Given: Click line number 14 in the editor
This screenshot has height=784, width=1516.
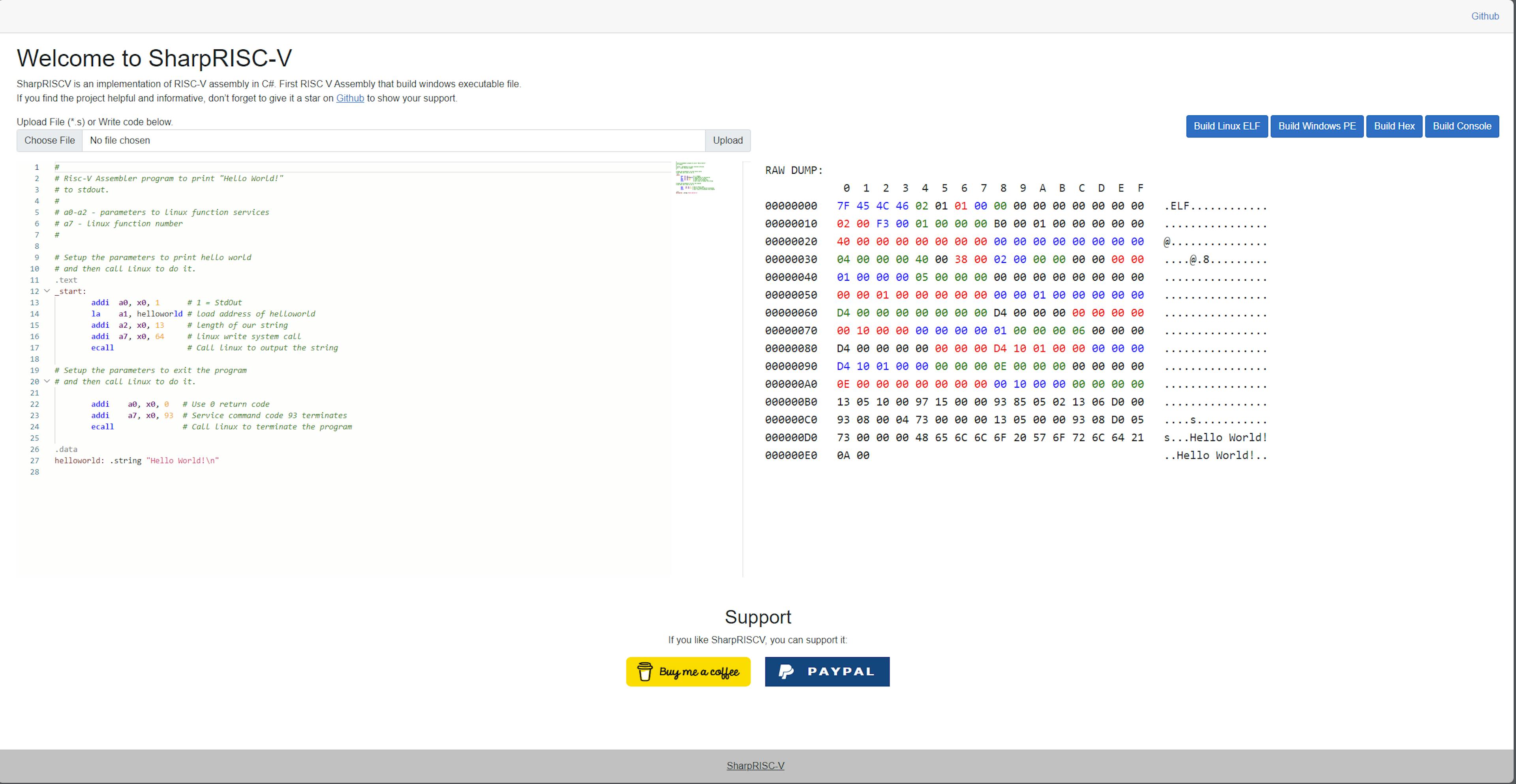Looking at the screenshot, I should pyautogui.click(x=34, y=314).
